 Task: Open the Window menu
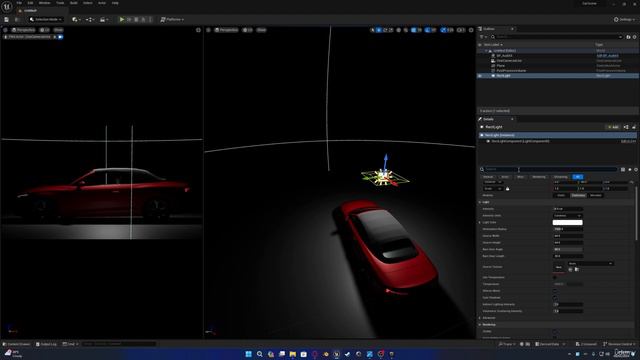[44, 3]
